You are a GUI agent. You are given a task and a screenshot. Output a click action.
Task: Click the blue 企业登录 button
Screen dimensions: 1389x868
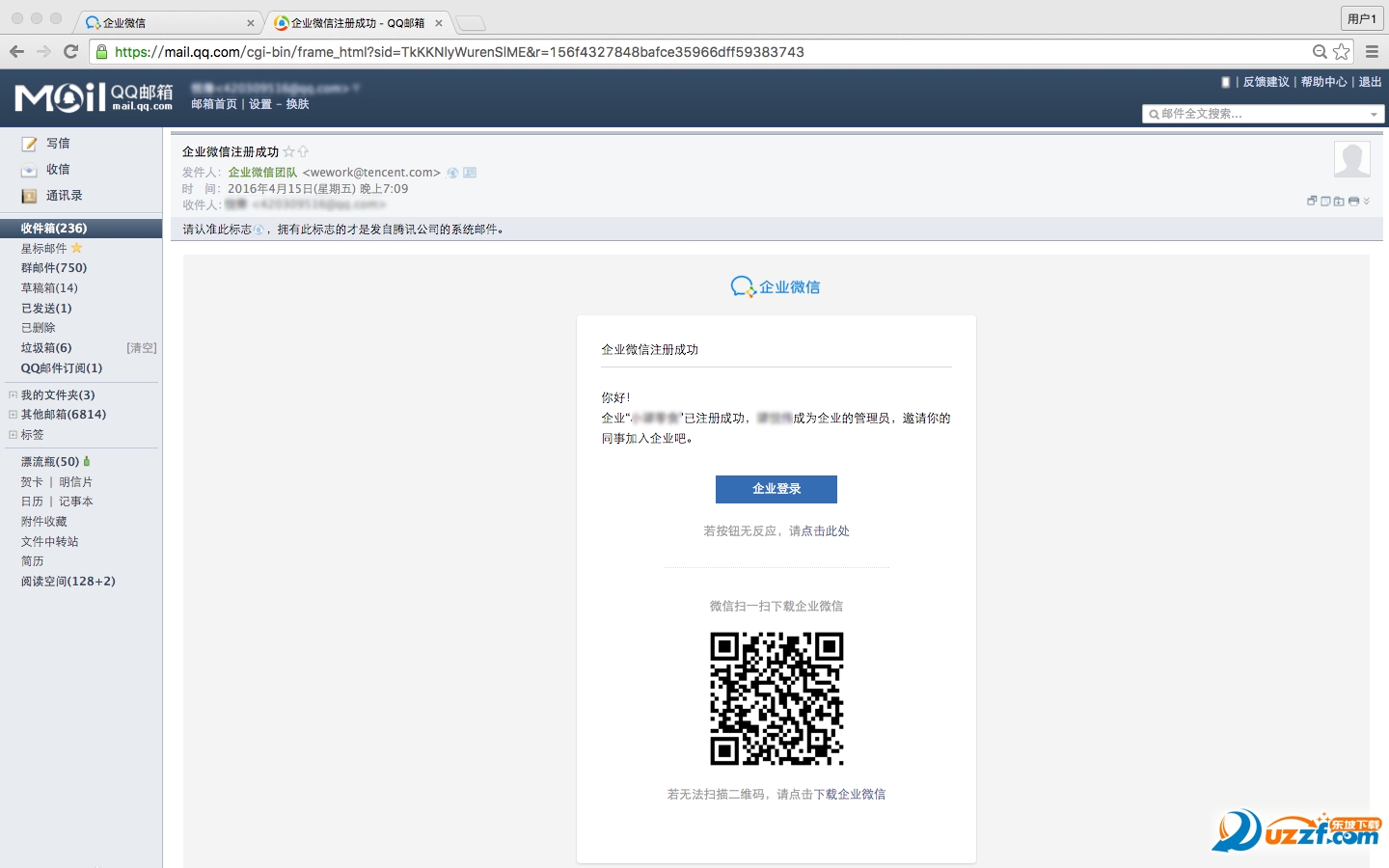pyautogui.click(x=776, y=489)
